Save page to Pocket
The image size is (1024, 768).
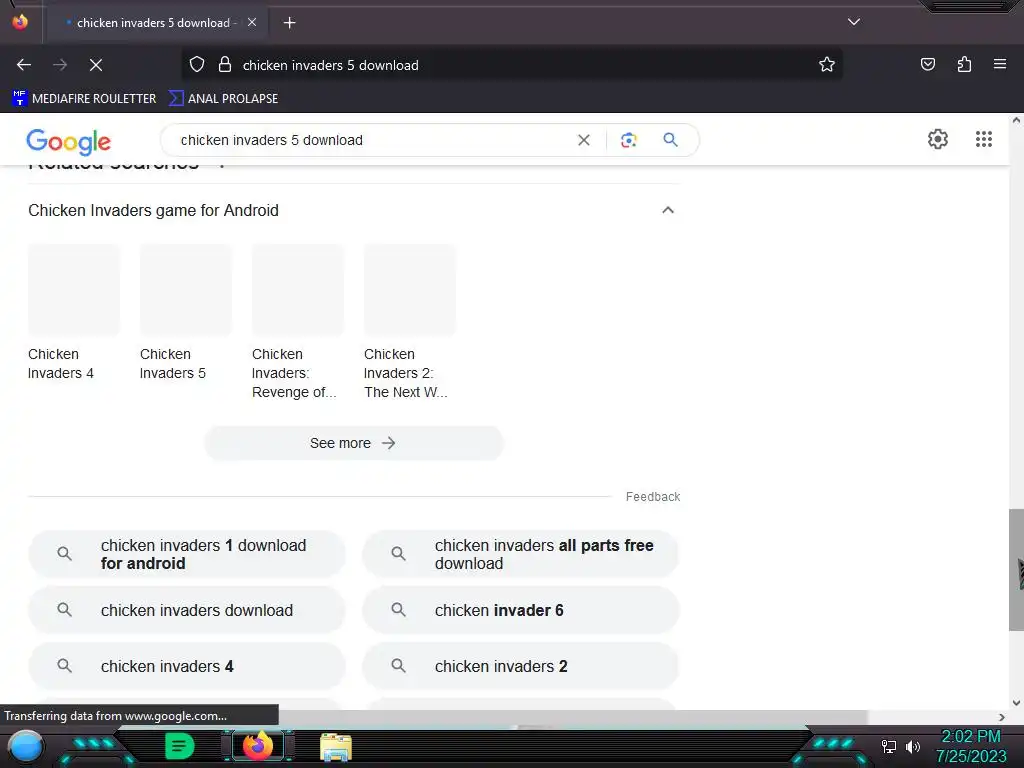coord(927,64)
